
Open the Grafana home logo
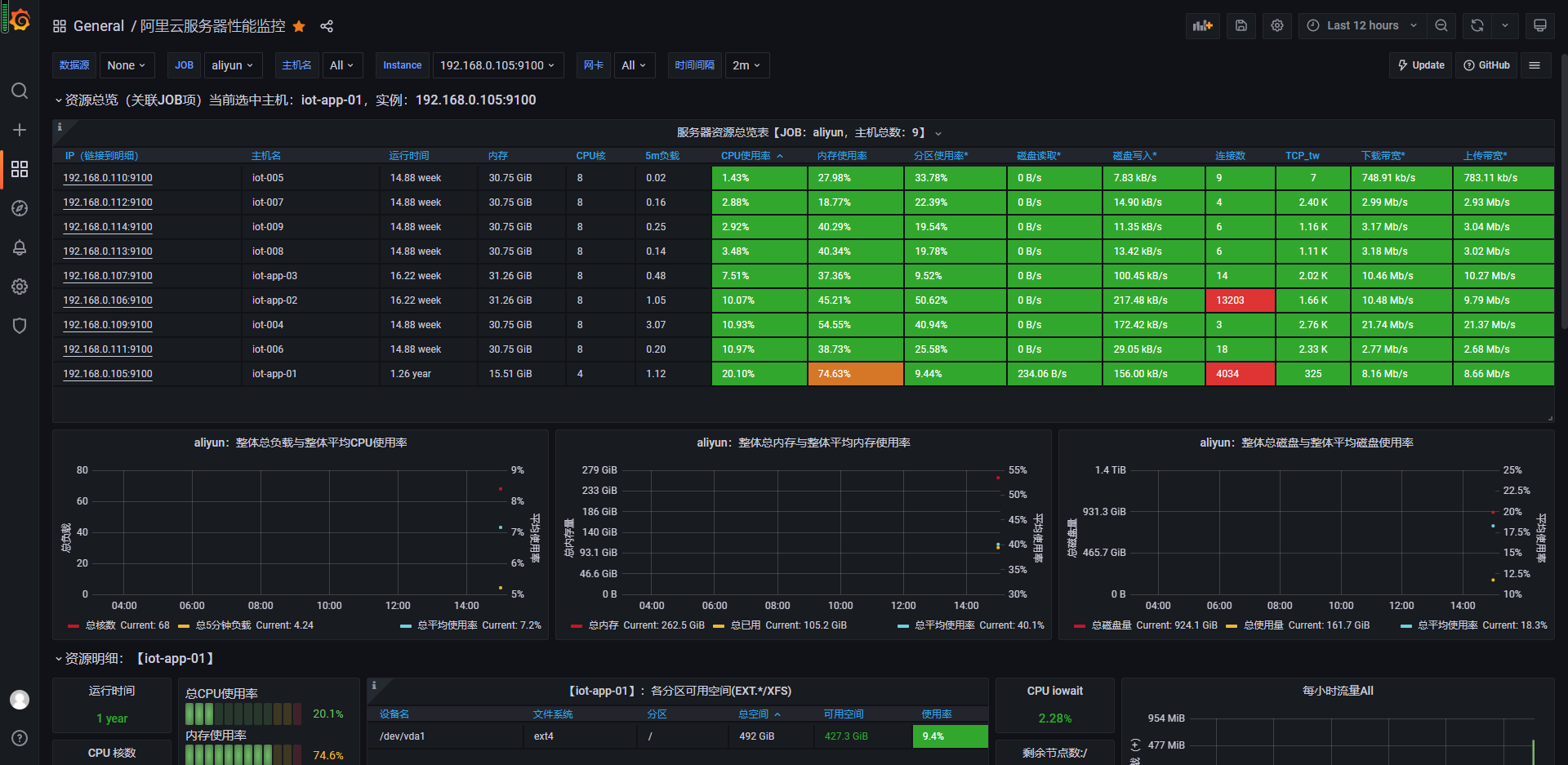(20, 19)
